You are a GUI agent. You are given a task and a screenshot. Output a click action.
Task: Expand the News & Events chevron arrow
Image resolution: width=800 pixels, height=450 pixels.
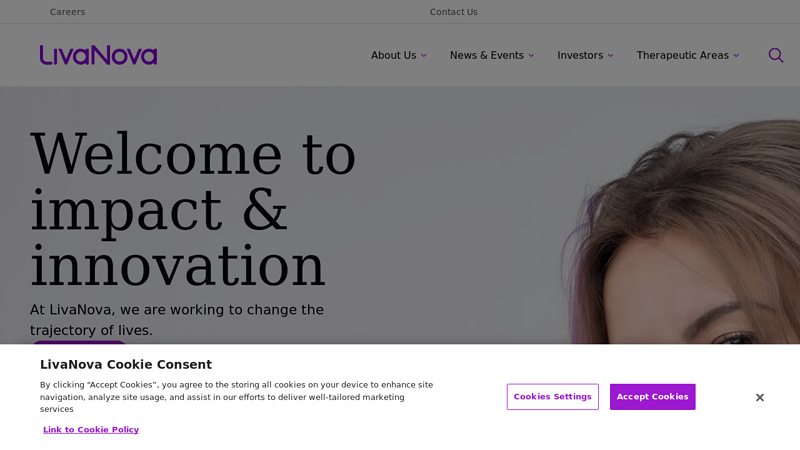click(x=531, y=56)
